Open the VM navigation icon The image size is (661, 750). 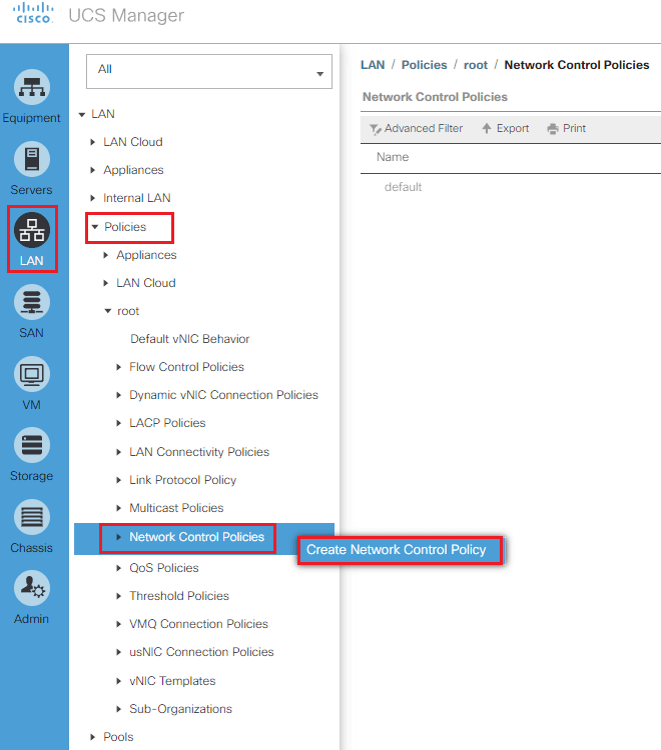pyautogui.click(x=32, y=374)
